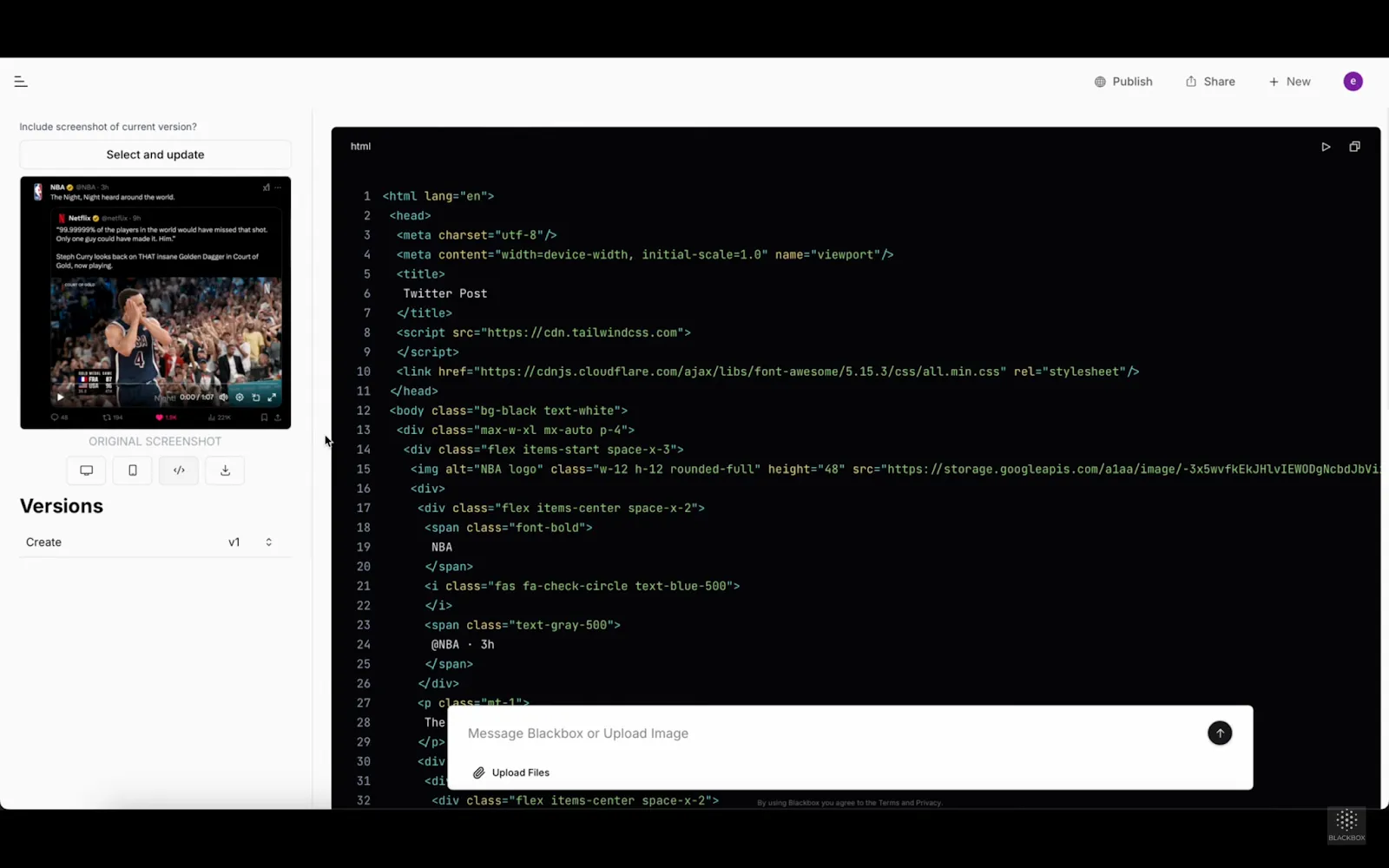The height and width of the screenshot is (868, 1389).
Task: Open the Create versions dropdown row
Action: 155,542
